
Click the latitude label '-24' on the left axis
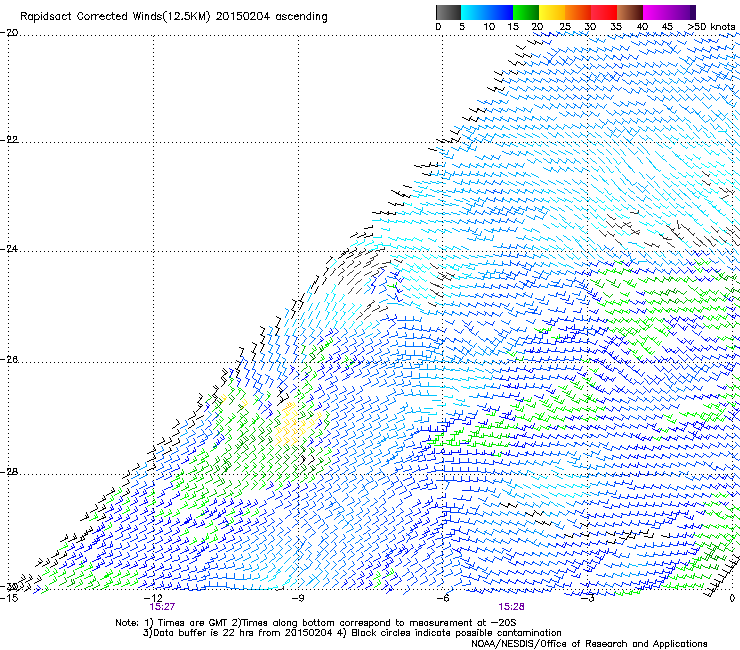[x=9, y=248]
